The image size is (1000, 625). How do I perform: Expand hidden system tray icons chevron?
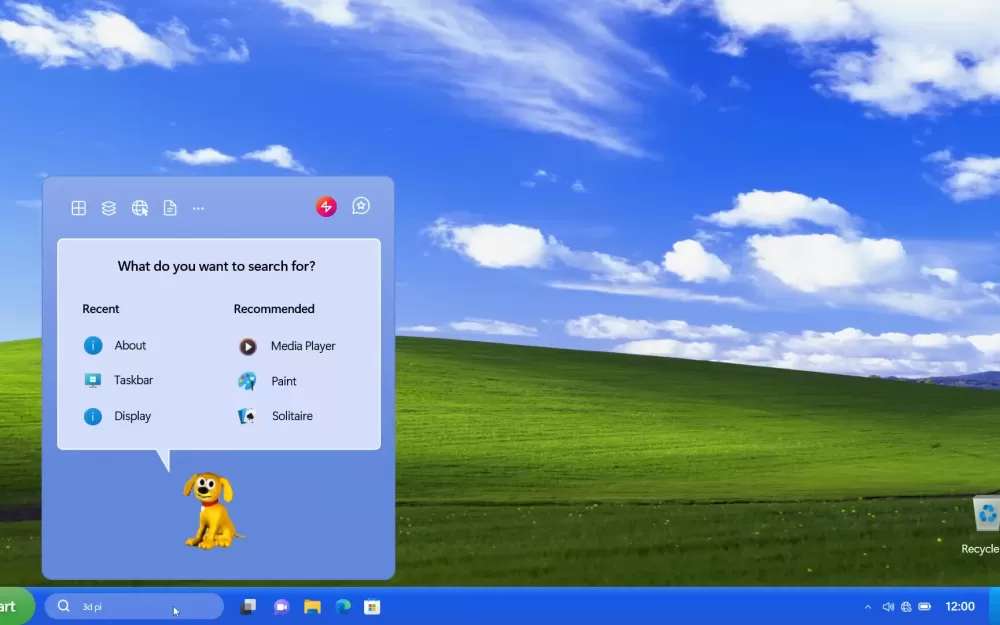[x=867, y=607]
